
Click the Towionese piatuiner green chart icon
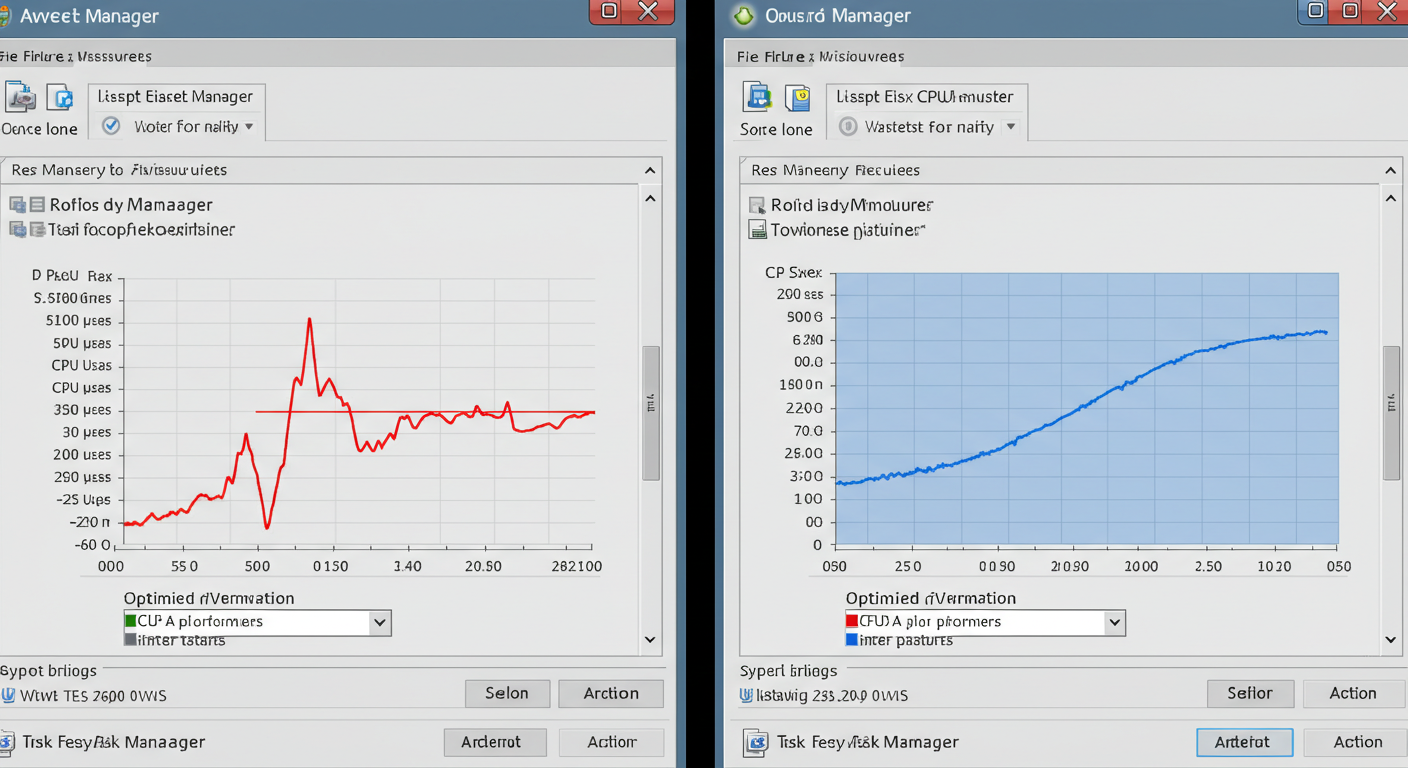757,229
